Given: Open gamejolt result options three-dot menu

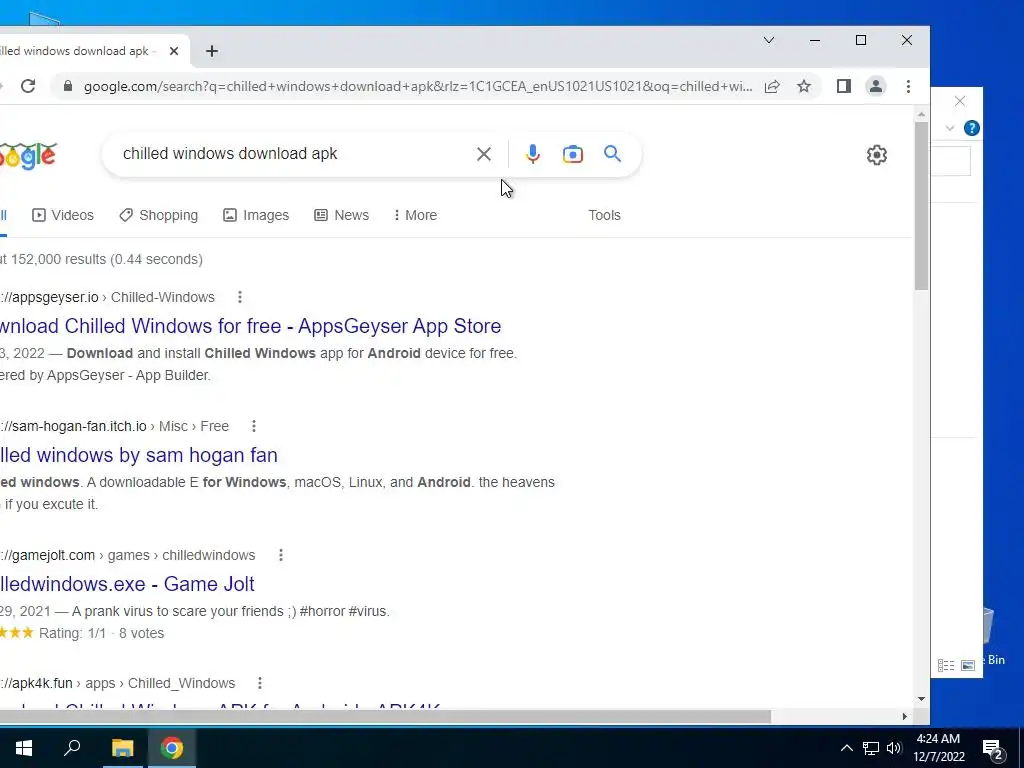Looking at the screenshot, I should [x=281, y=555].
